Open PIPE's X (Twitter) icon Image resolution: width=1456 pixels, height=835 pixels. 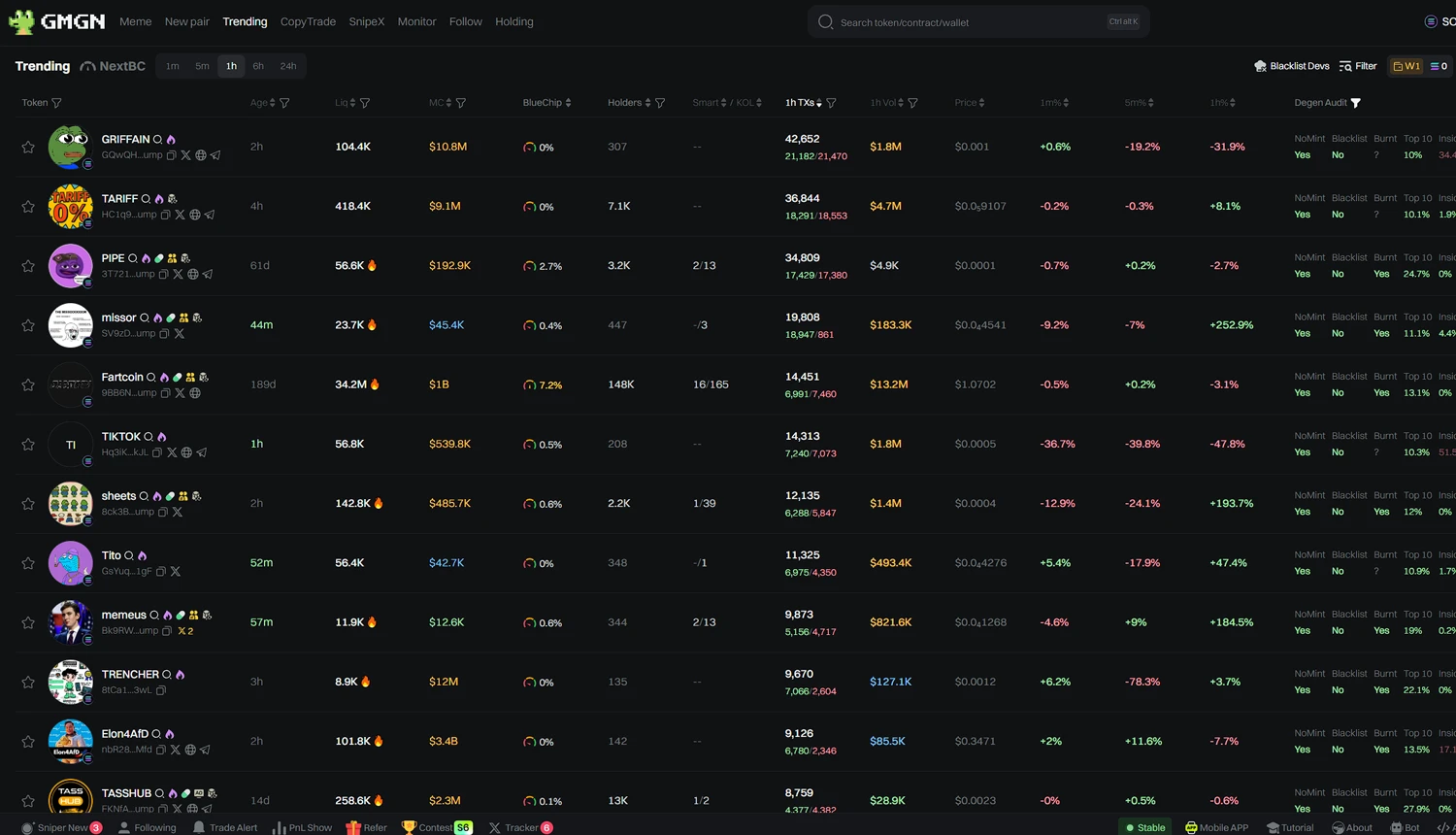click(x=178, y=275)
